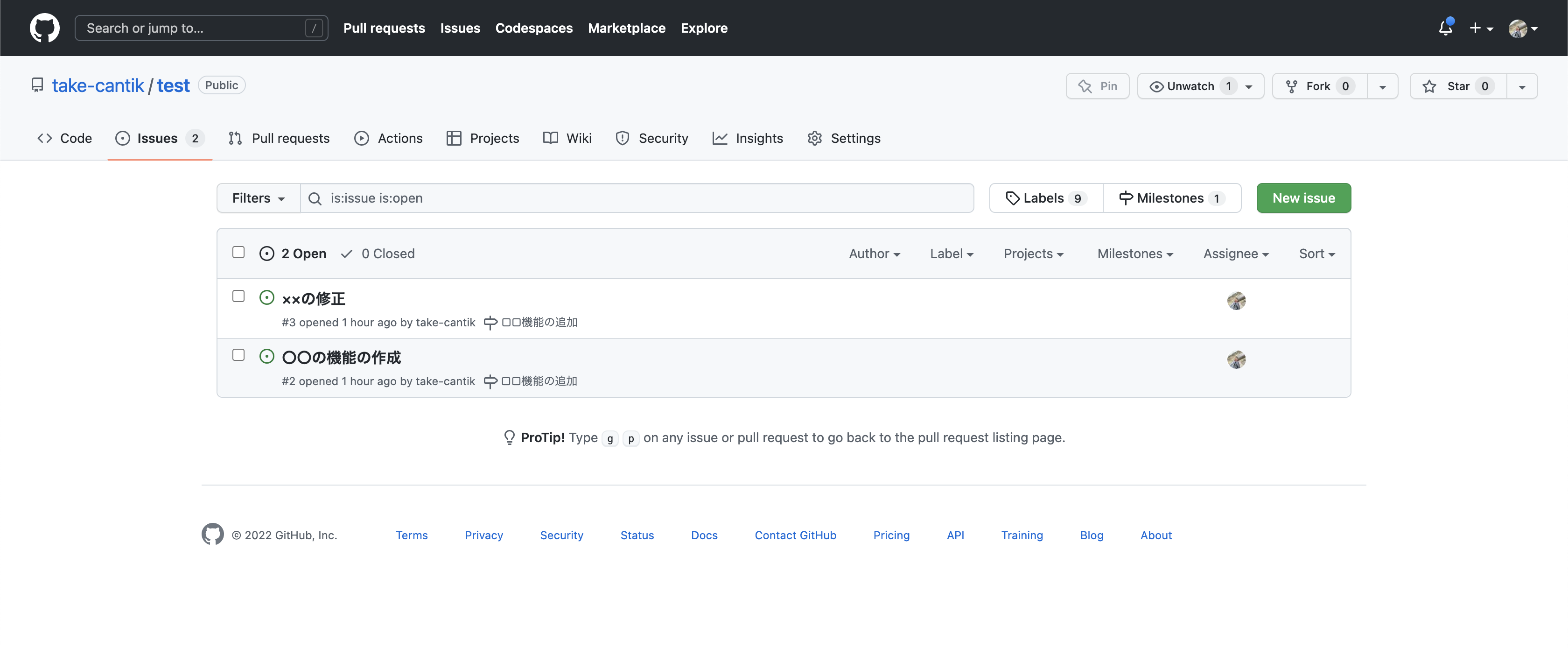
Task: Click take-cantik's assignee avatar on issue #2
Action: pos(1236,359)
